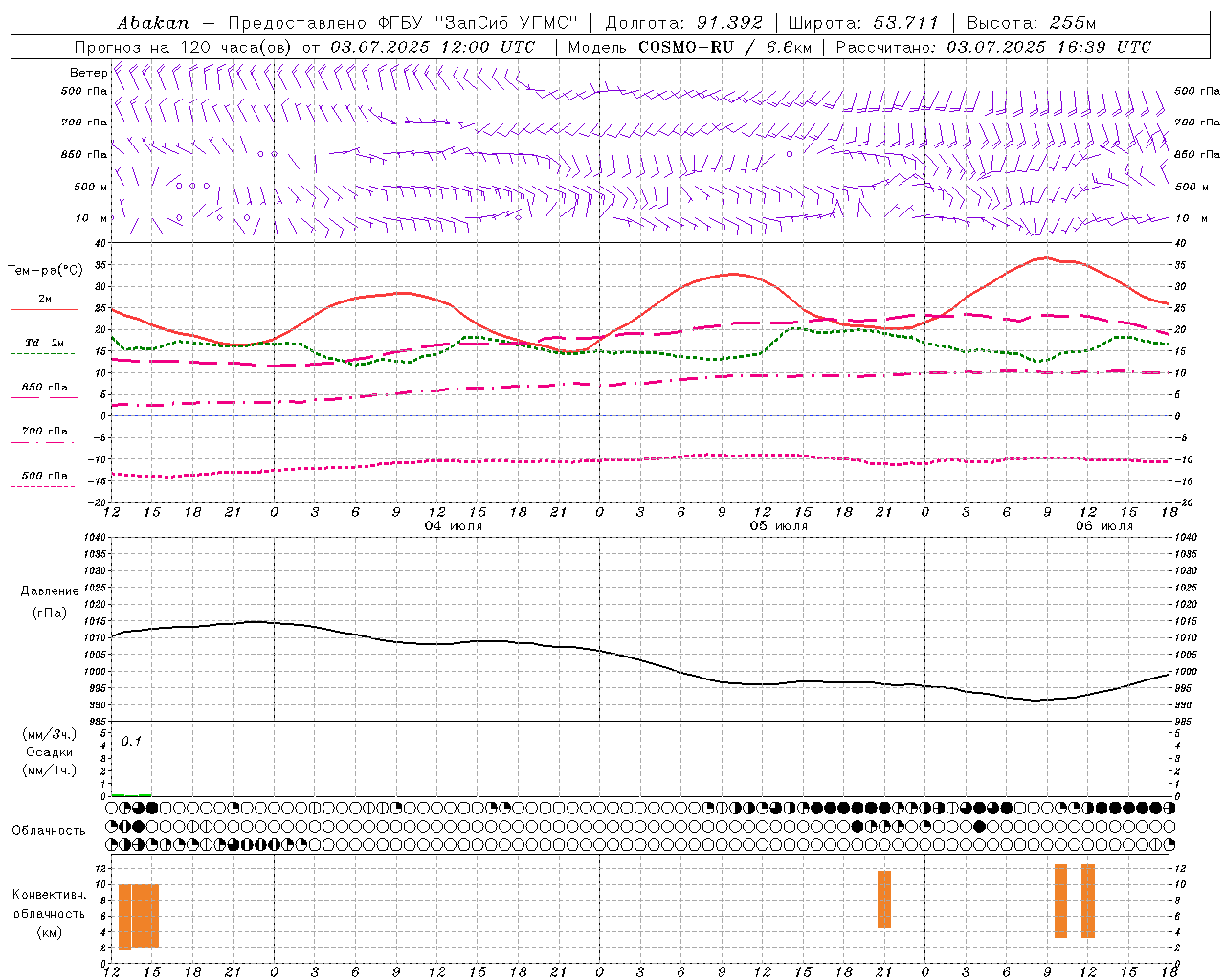The height and width of the screenshot is (980, 1225).
Task: Select the Долгота: 91.392 value
Action: point(684,23)
